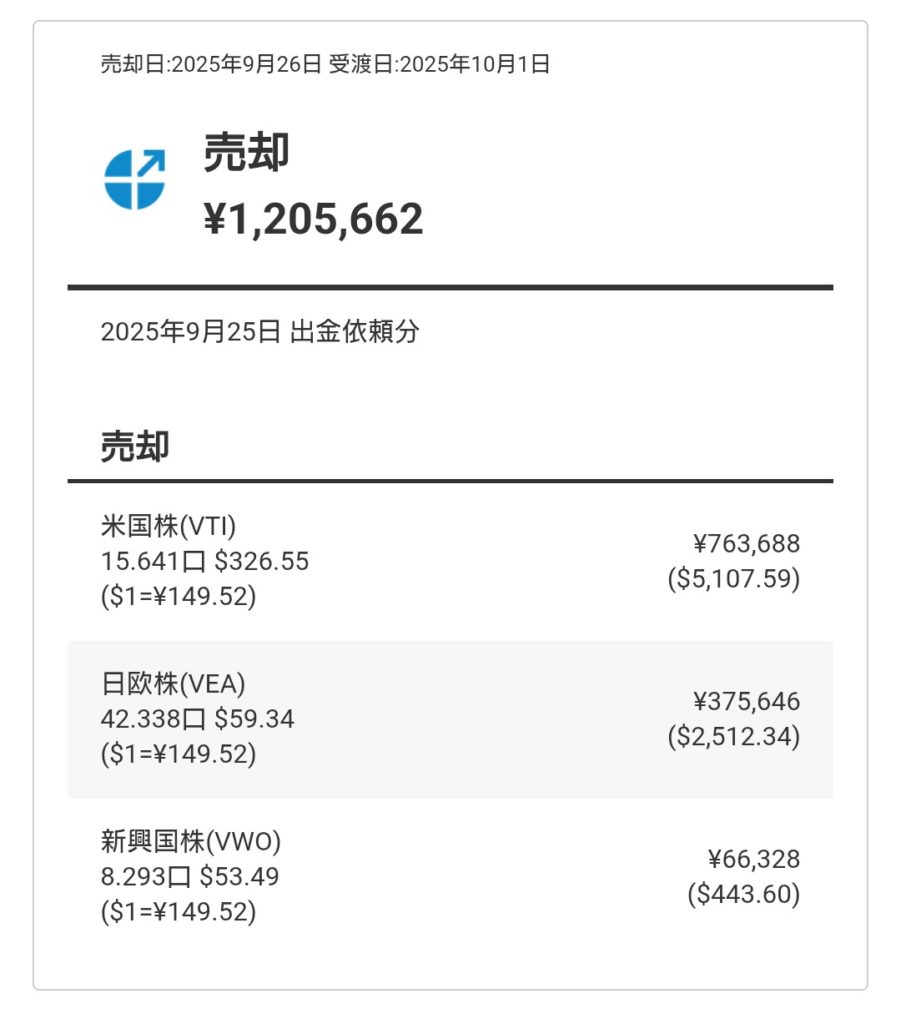Select the 2025年9月25日 出金依頼分 line
Screen dimensions: 901x1024
pos(260,332)
